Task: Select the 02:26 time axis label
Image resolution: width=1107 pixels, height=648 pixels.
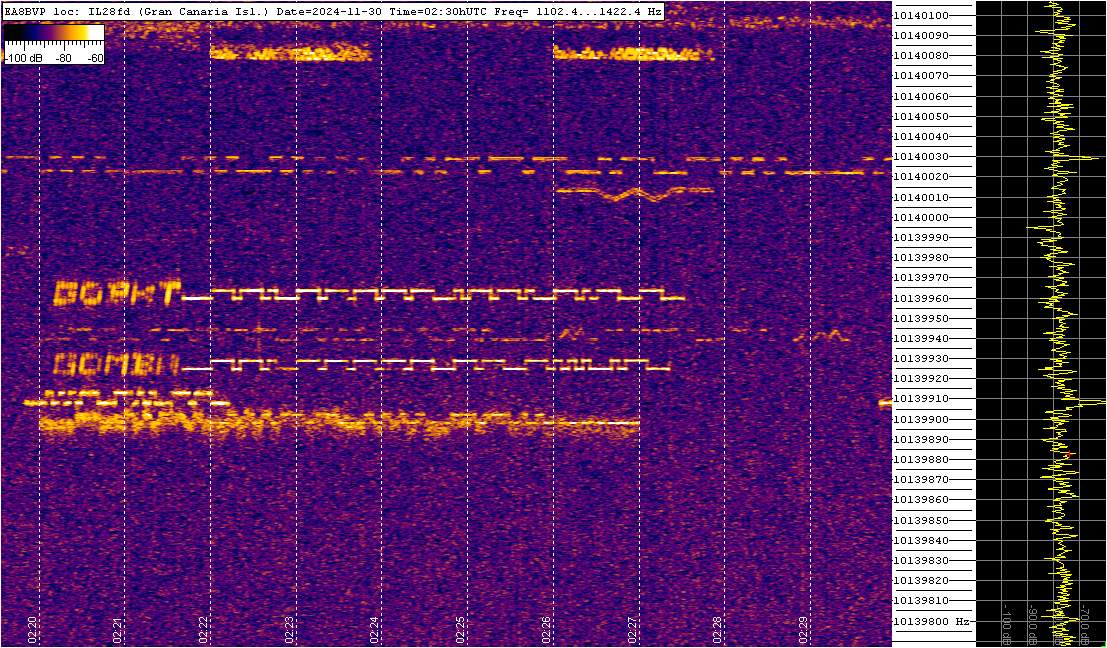Action: (546, 628)
